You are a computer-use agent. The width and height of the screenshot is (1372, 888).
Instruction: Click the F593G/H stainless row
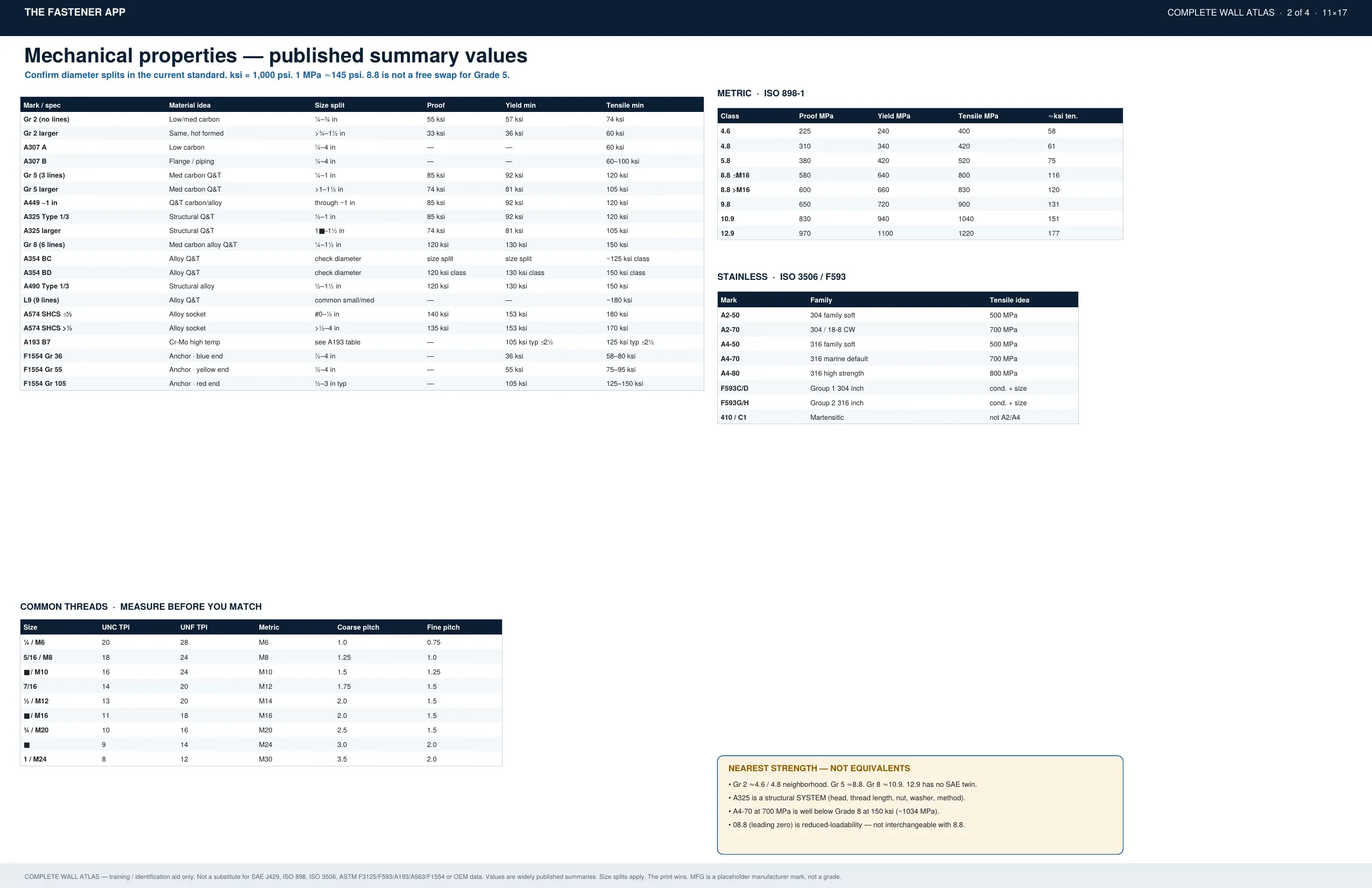click(x=897, y=403)
